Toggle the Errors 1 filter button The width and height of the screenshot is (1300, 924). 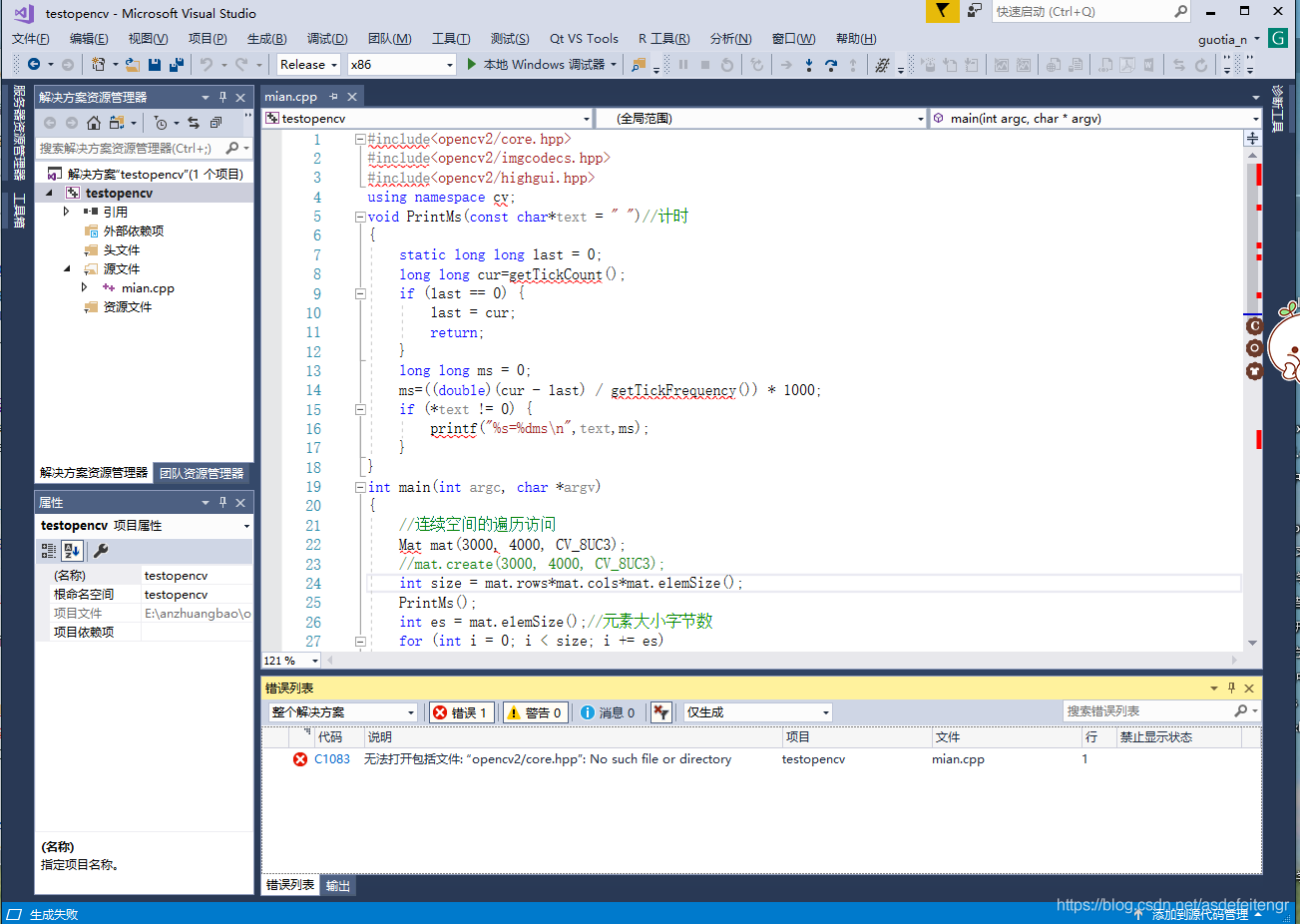(x=461, y=712)
